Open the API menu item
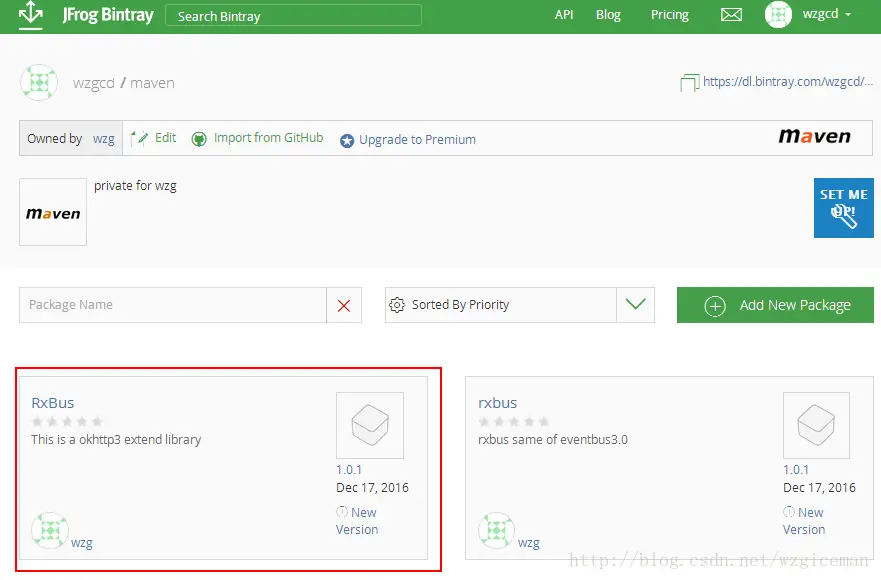The width and height of the screenshot is (881, 580). point(564,15)
